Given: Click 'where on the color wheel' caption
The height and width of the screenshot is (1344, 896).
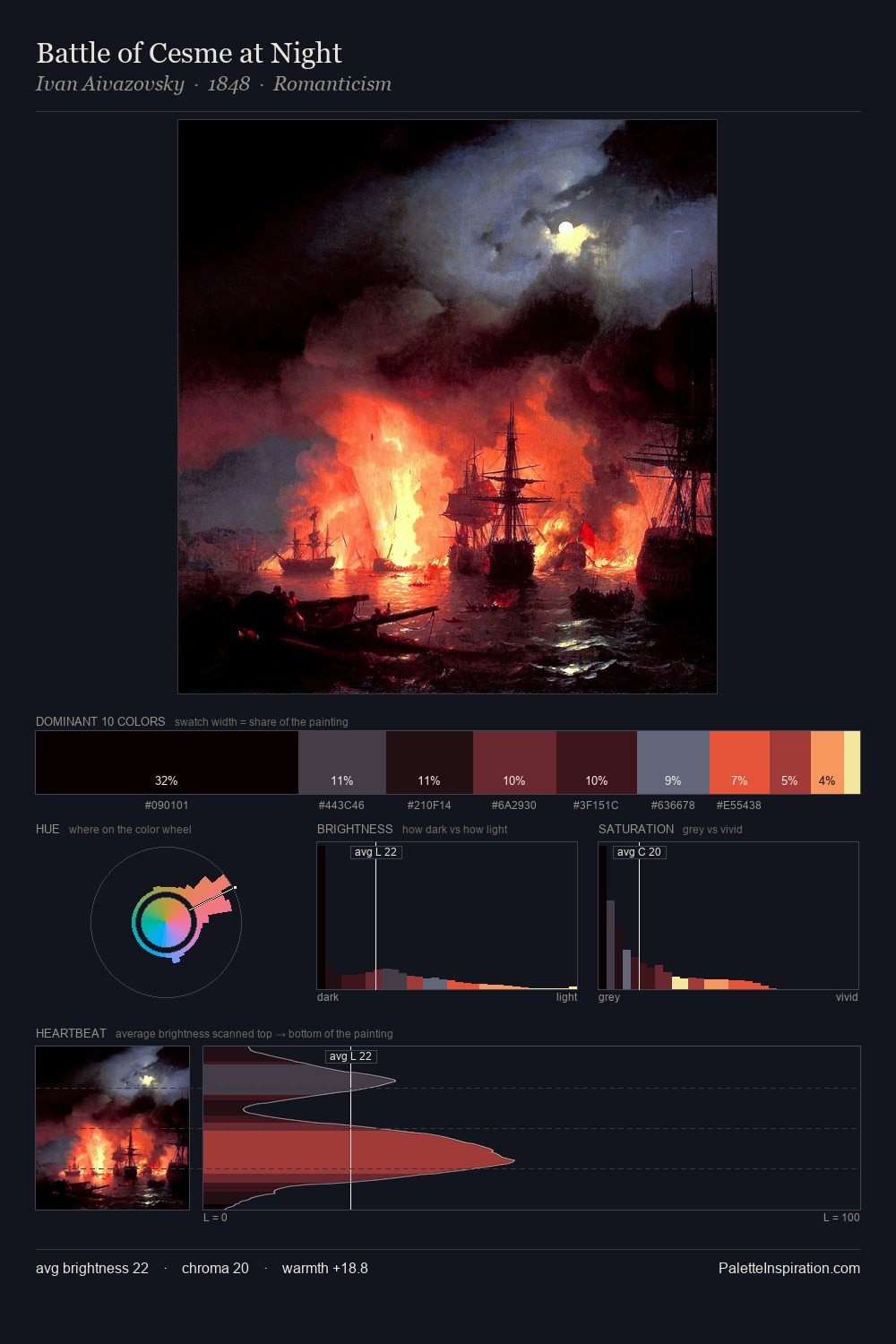Looking at the screenshot, I should pos(130,830).
